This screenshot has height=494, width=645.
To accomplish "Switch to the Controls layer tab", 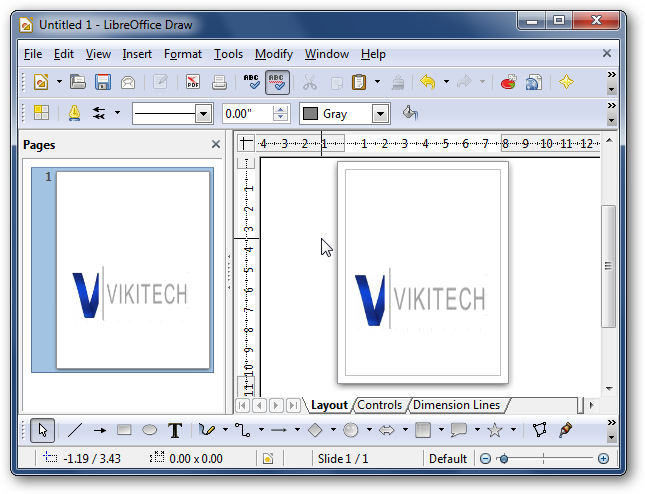I will pos(379,405).
